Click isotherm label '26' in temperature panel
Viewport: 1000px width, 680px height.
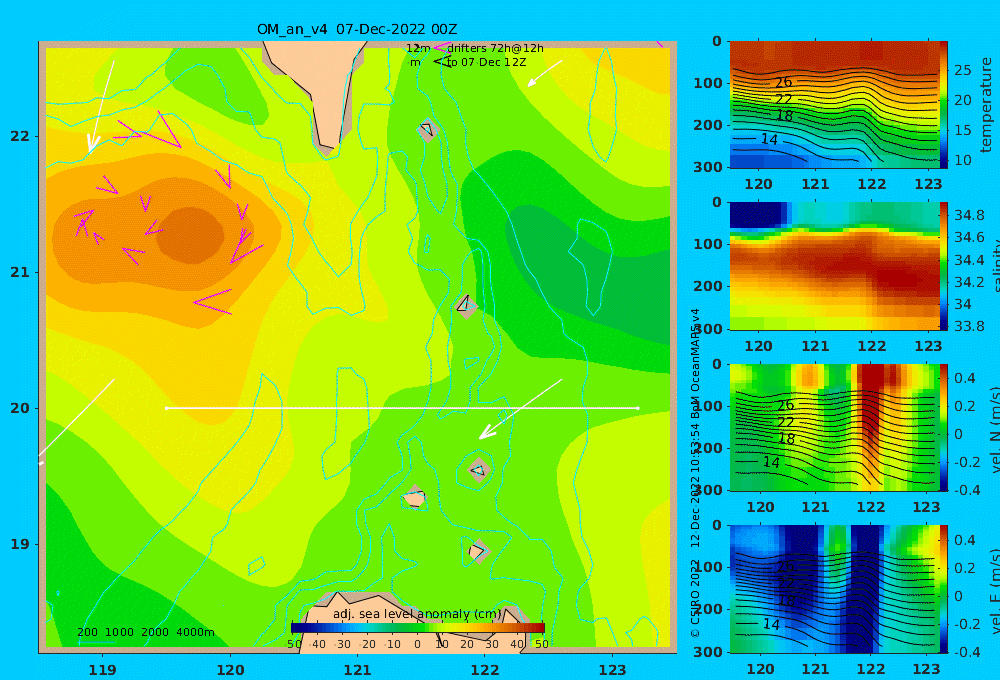784,82
